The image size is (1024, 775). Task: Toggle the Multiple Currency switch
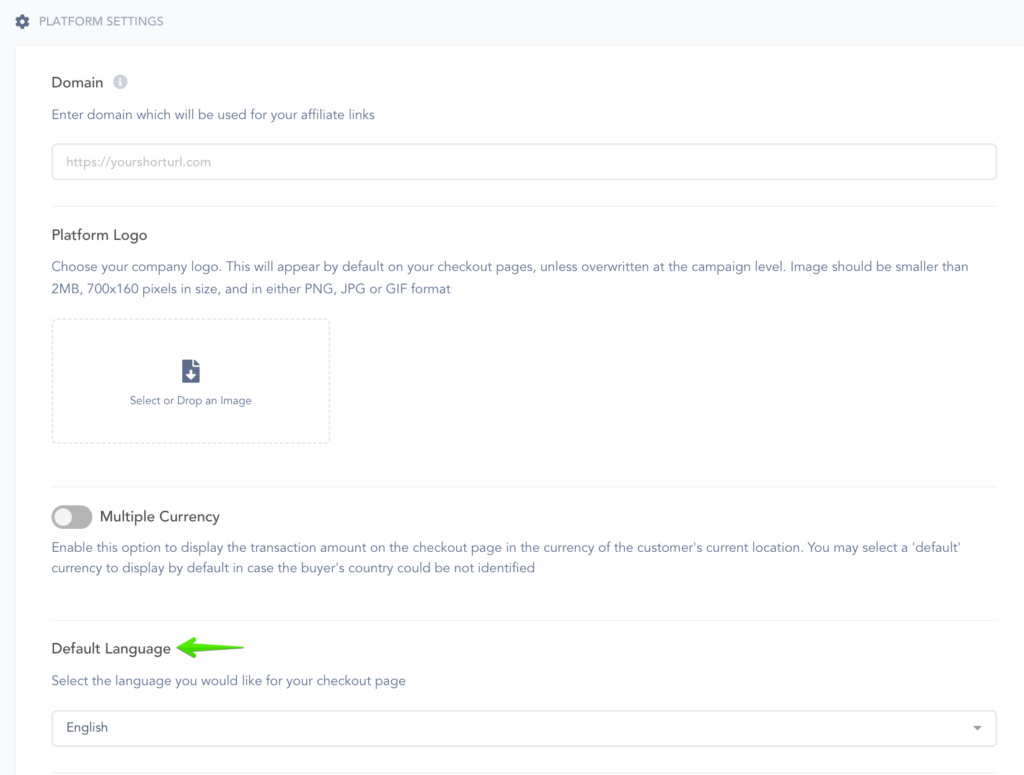(x=72, y=517)
